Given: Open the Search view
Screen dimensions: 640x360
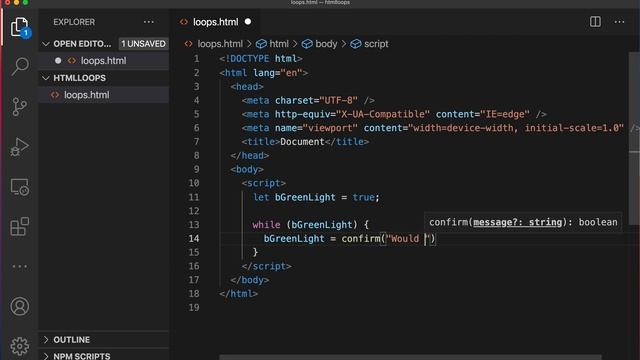Looking at the screenshot, I should point(20,66).
